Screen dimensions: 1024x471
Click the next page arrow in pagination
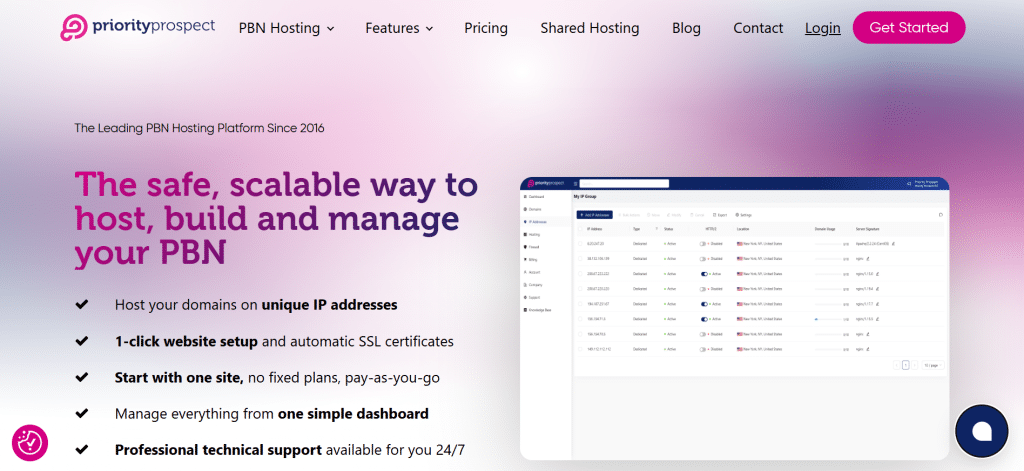click(x=914, y=365)
